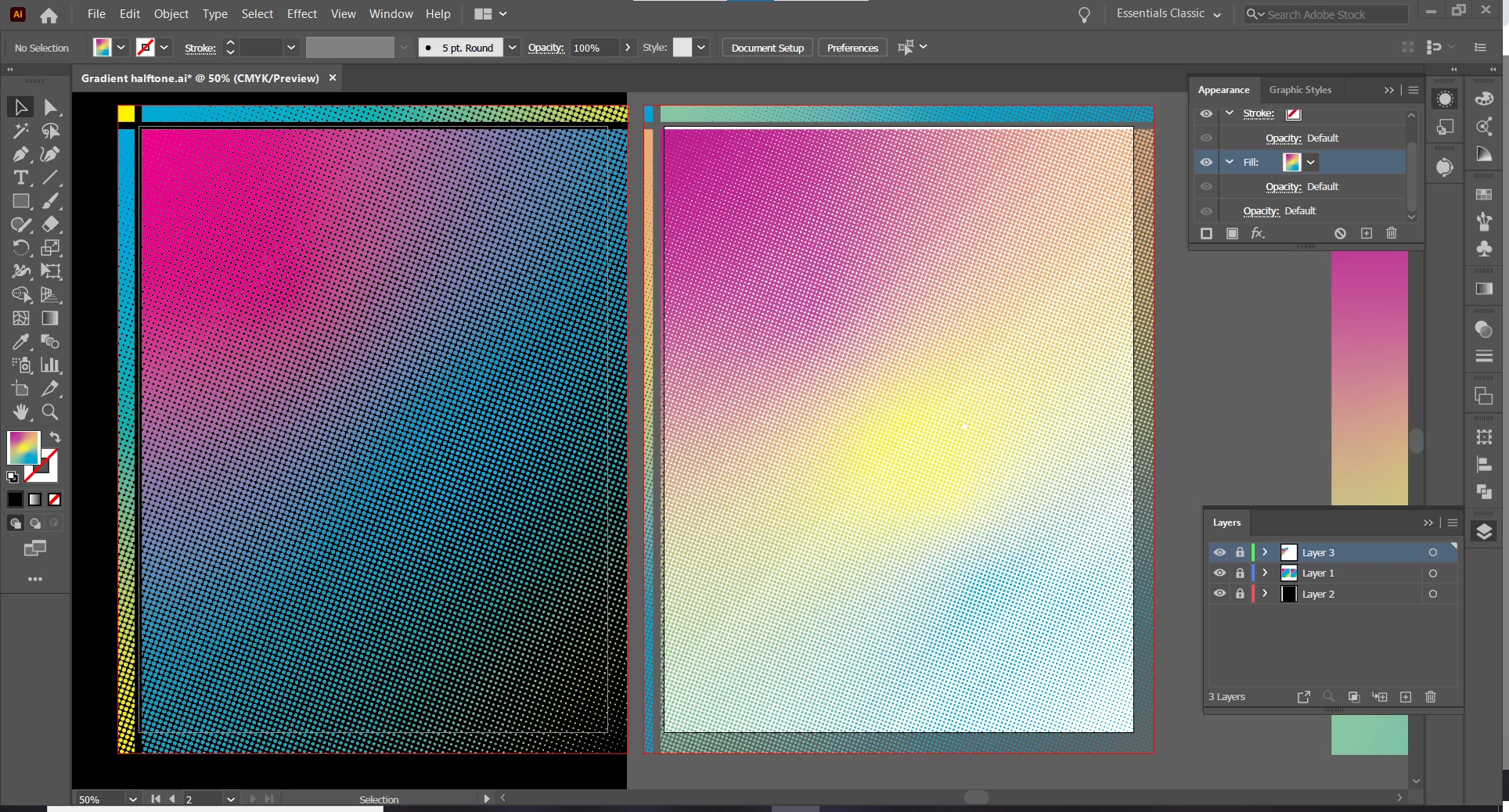Click Add New Effect fx icon
The image size is (1509, 812).
(x=1258, y=233)
